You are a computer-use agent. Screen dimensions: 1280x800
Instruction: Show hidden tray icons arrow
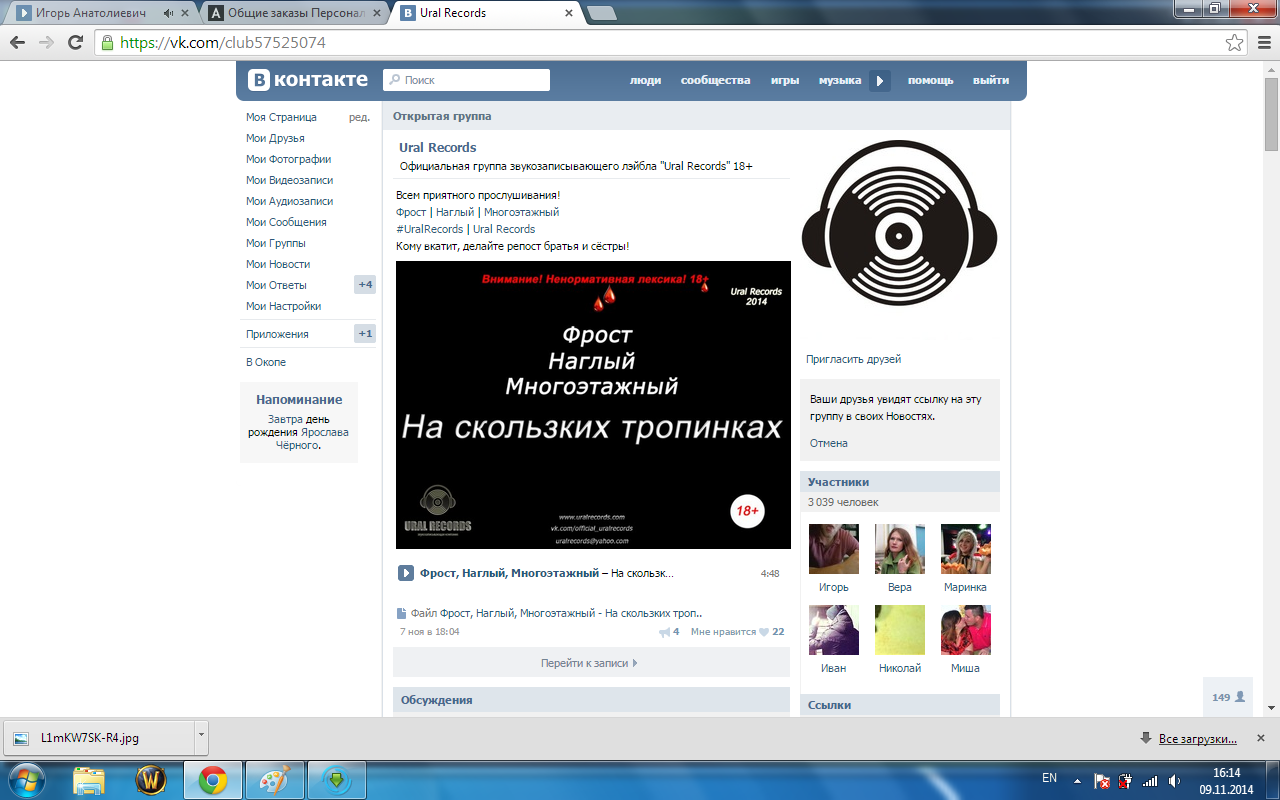[1077, 780]
